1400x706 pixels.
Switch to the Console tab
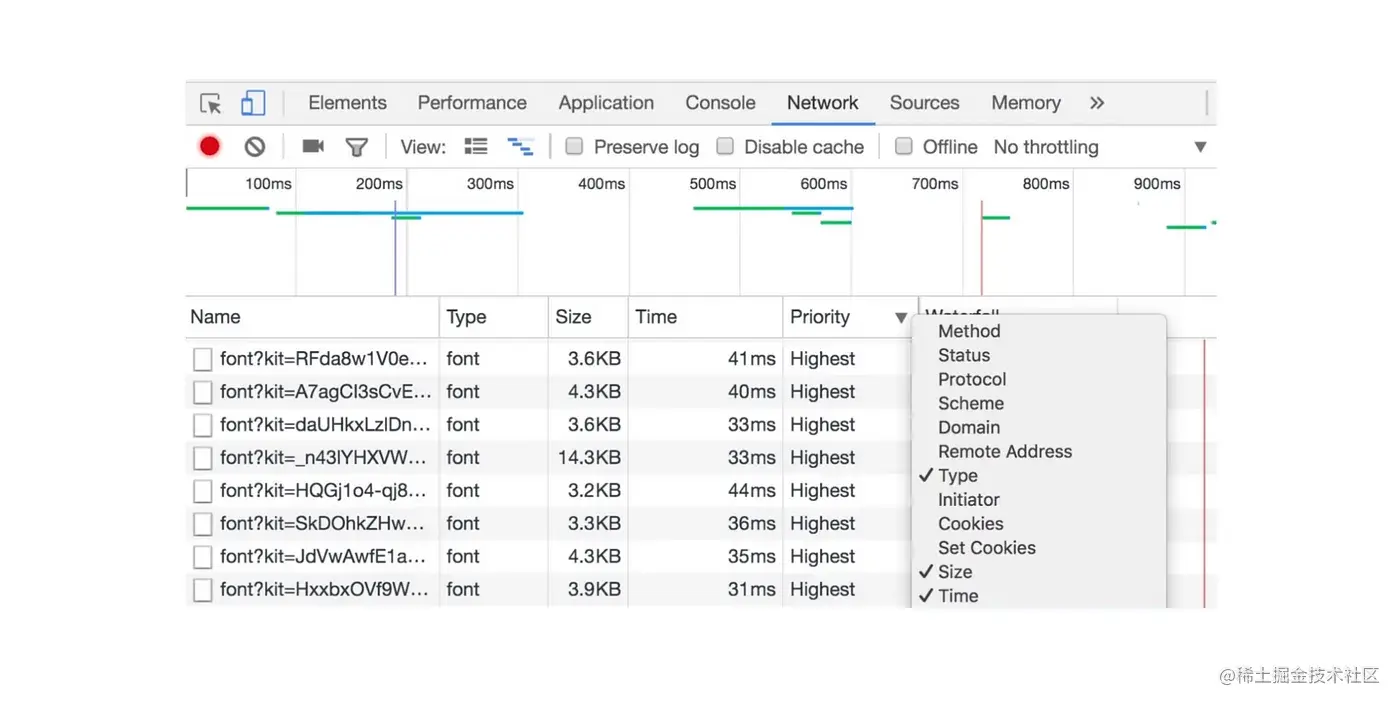pos(720,103)
